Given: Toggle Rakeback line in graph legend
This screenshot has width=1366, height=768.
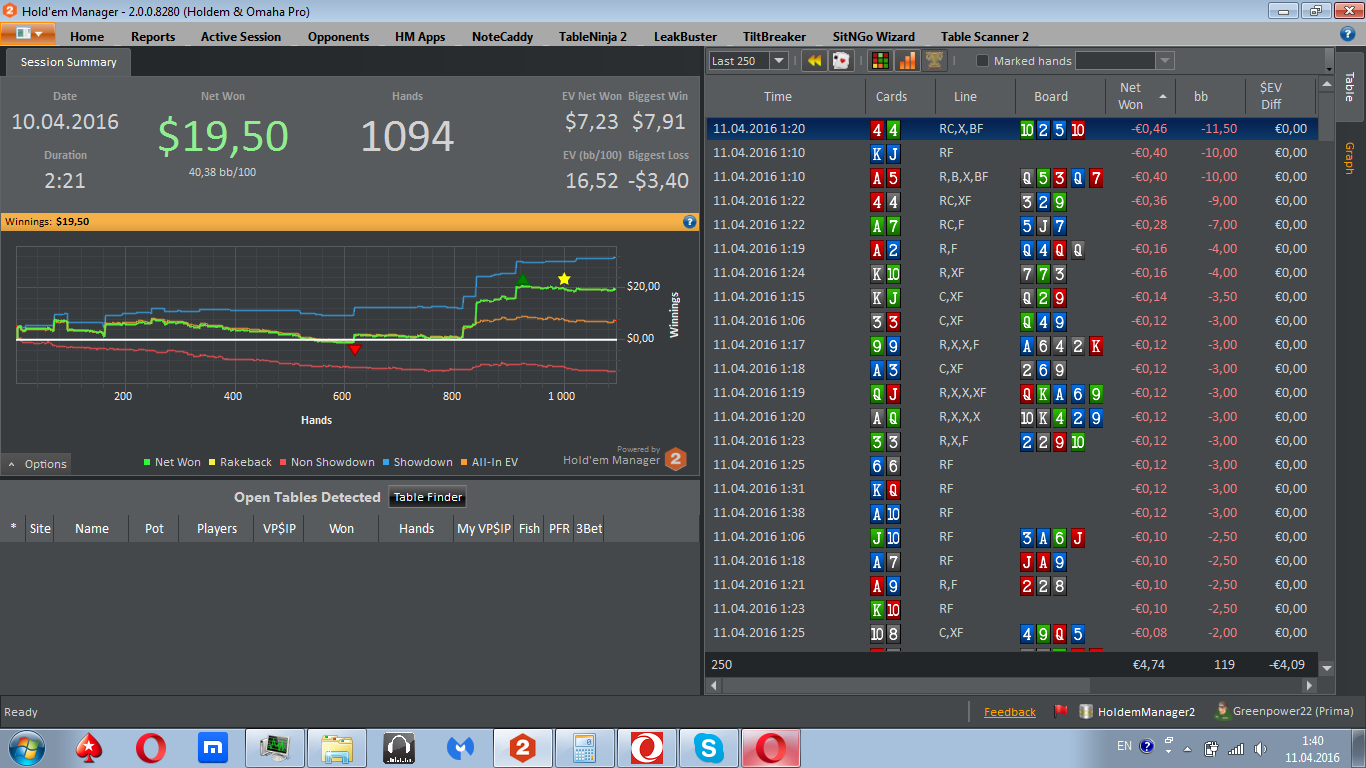Looking at the screenshot, I should coord(240,462).
